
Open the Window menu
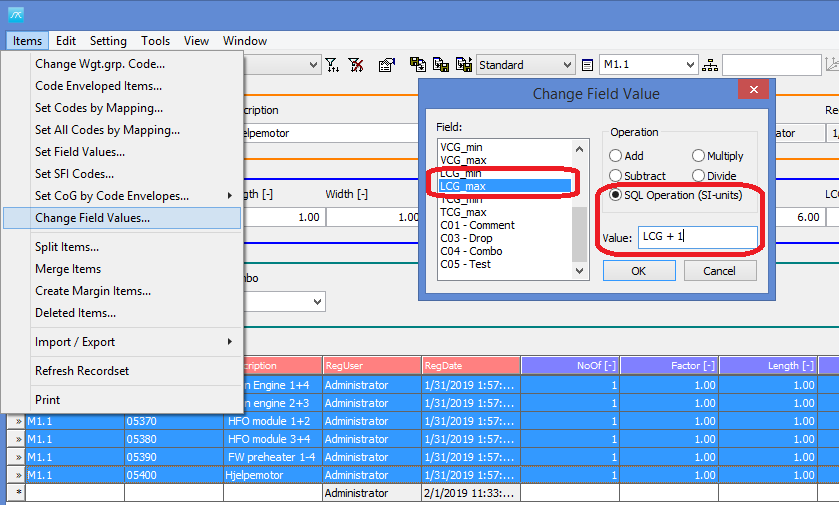(245, 41)
